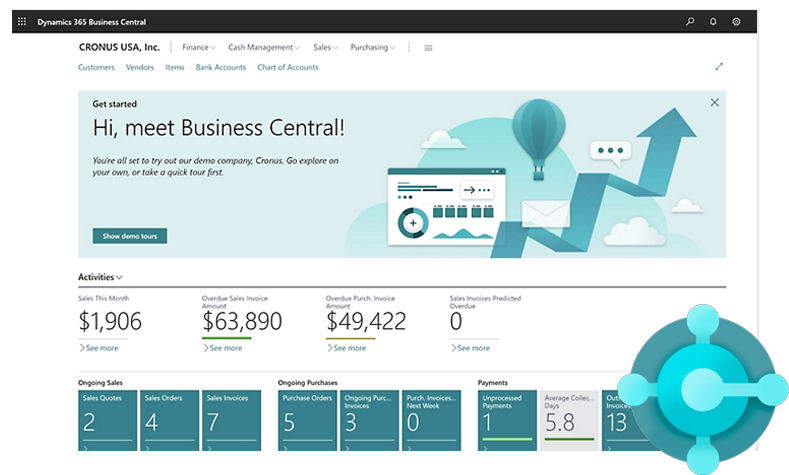Click the CRONUS USA, Inc. company name
Screen dimensions: 789x475
click(x=119, y=47)
